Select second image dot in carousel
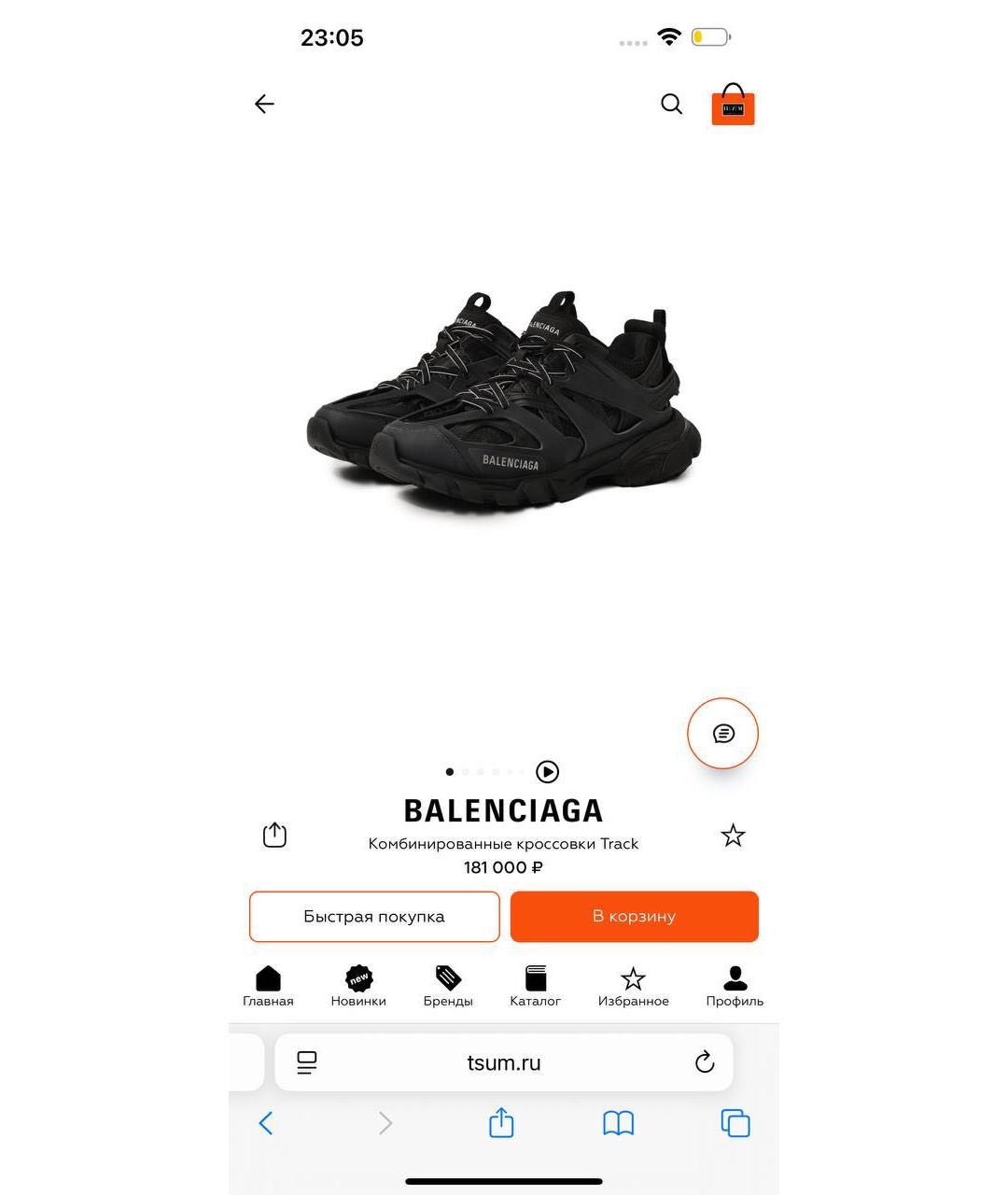 465,772
